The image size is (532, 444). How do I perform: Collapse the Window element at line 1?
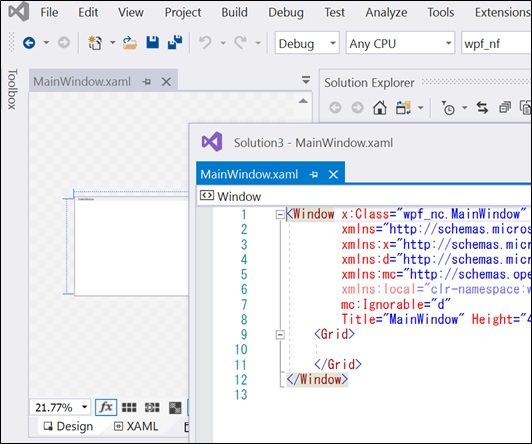280,214
